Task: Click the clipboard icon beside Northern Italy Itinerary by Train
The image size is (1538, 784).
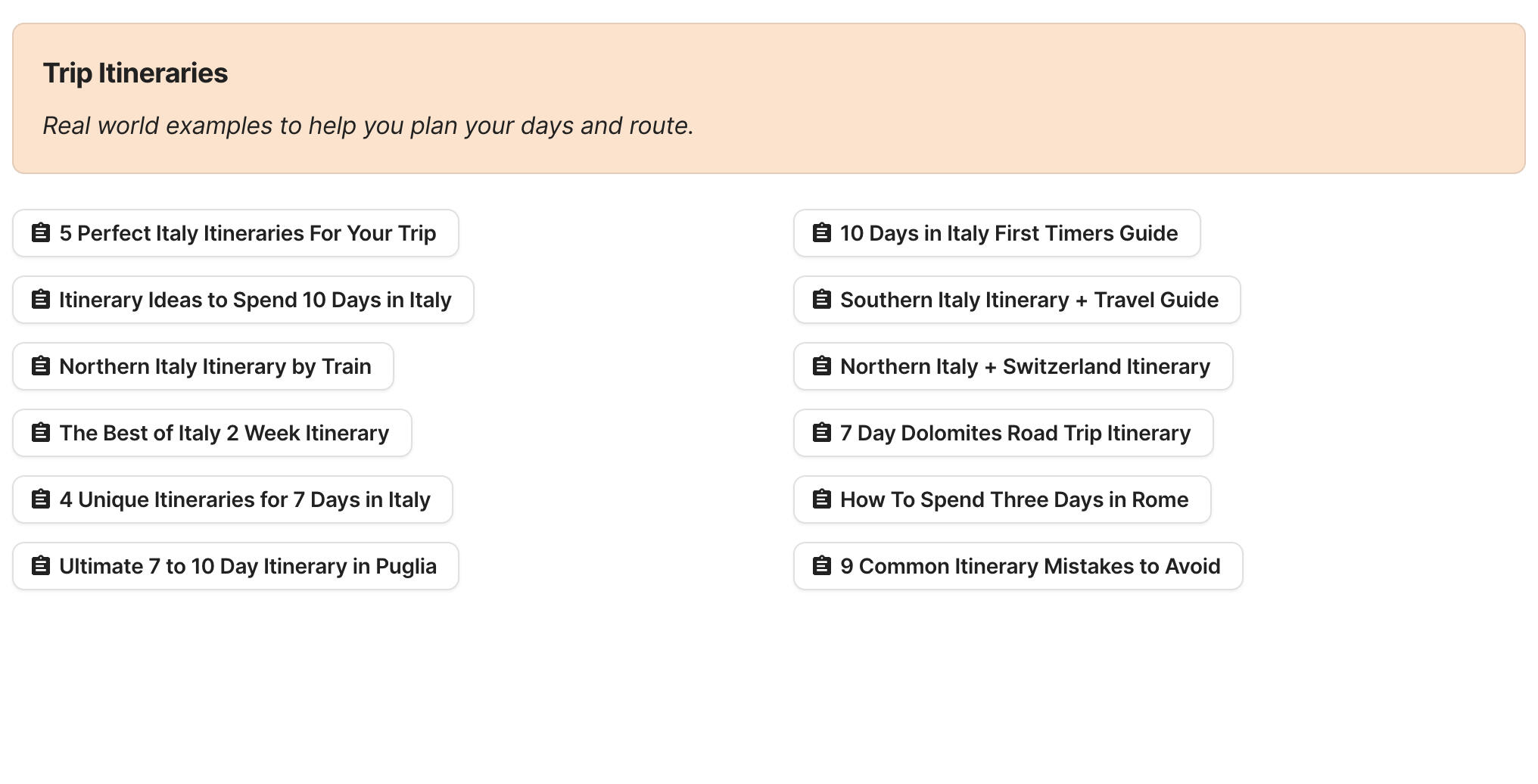Action: click(x=41, y=366)
